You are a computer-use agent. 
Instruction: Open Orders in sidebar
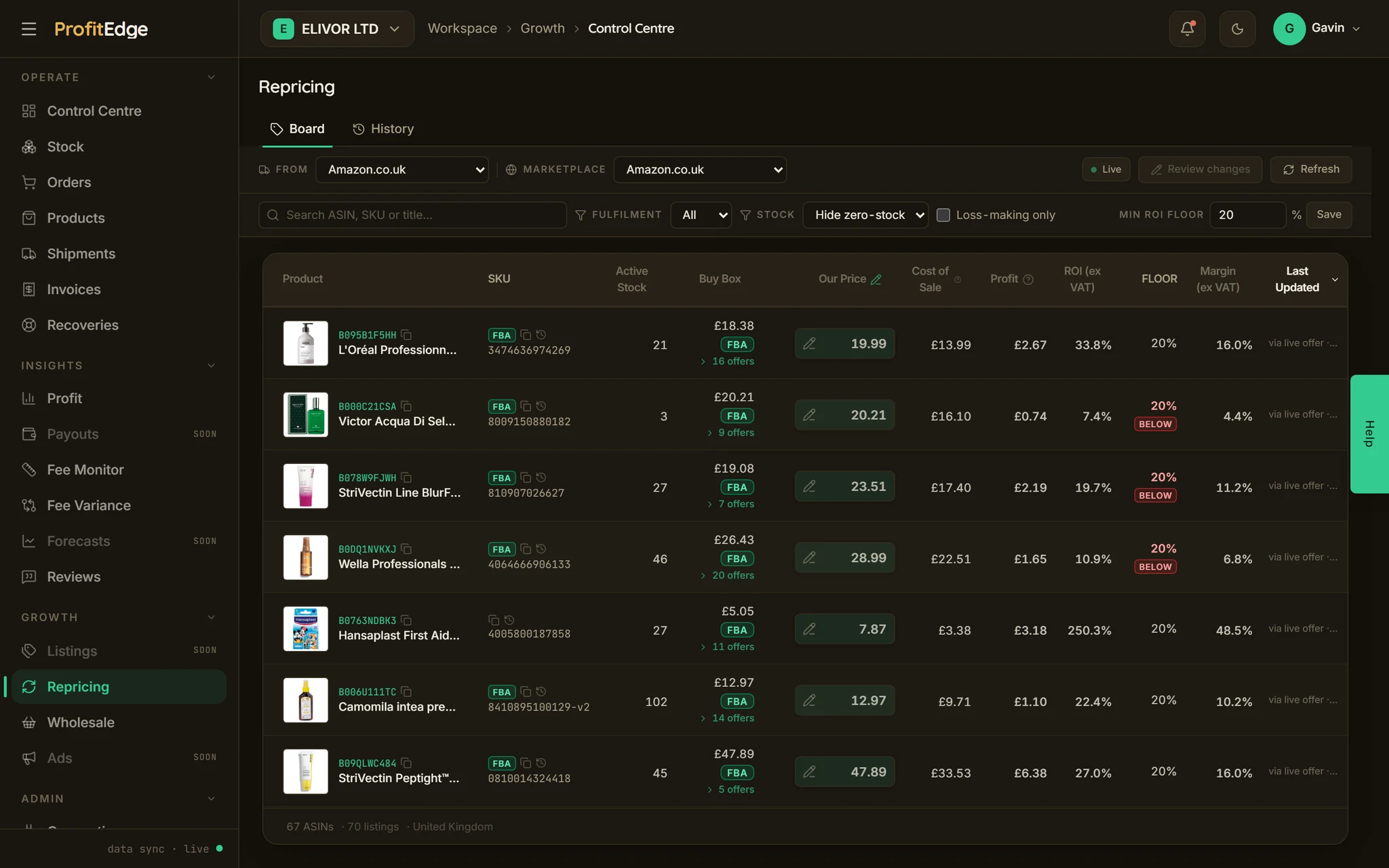69,182
